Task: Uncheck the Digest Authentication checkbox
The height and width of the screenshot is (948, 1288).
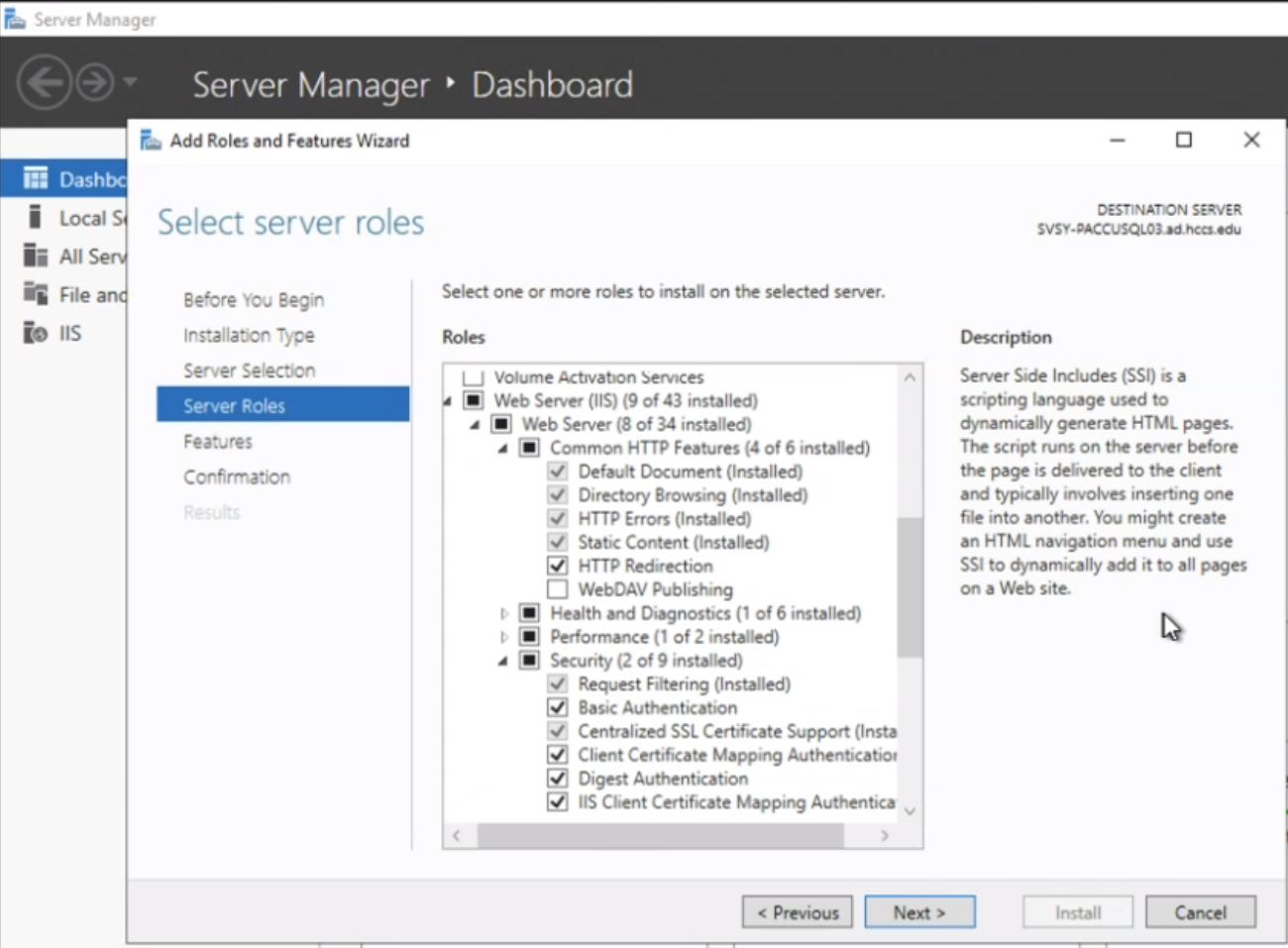Action: [x=558, y=779]
